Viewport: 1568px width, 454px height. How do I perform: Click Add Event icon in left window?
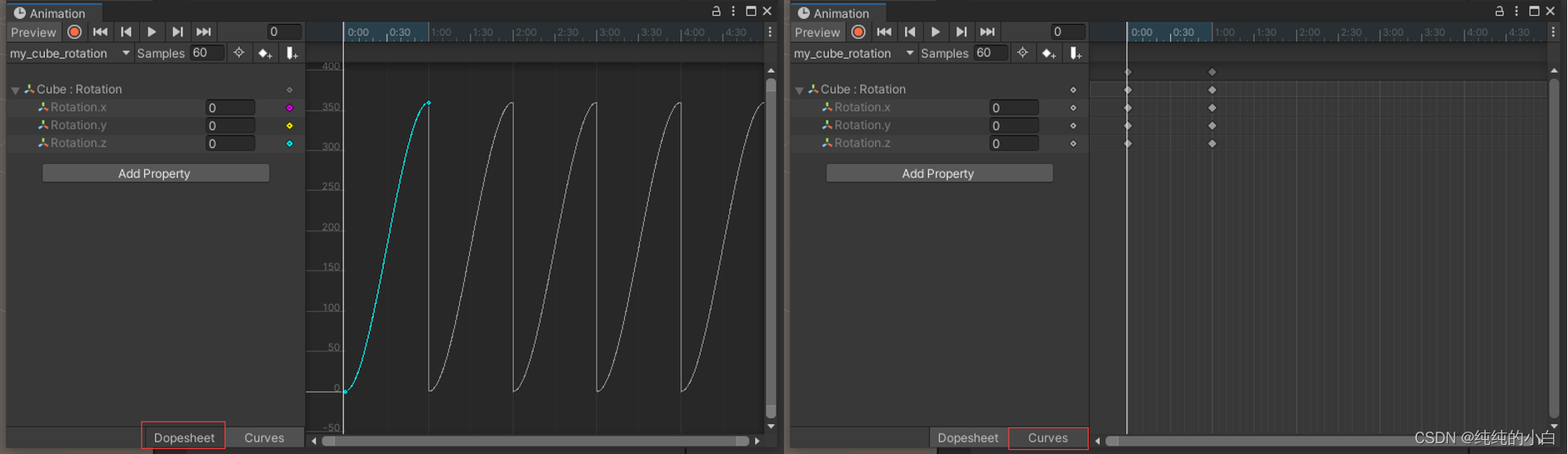click(292, 53)
